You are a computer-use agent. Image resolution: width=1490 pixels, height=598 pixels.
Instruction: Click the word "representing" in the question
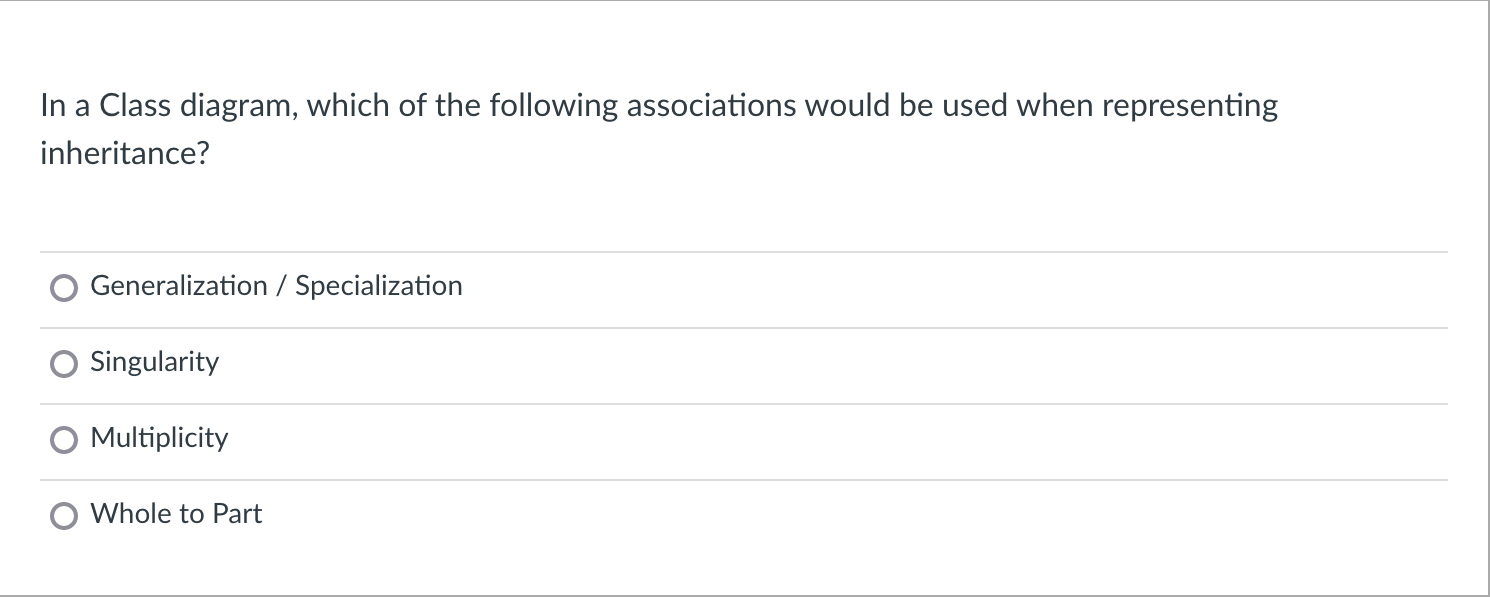coord(1190,106)
